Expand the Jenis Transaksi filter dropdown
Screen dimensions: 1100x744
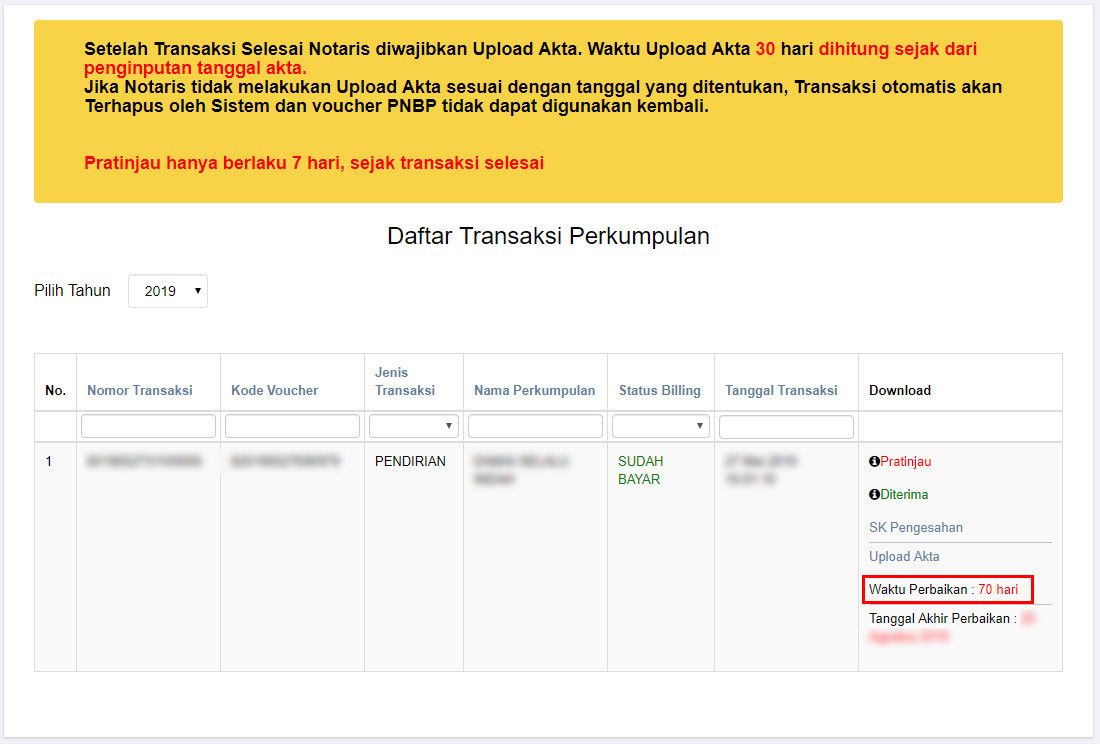coord(413,426)
